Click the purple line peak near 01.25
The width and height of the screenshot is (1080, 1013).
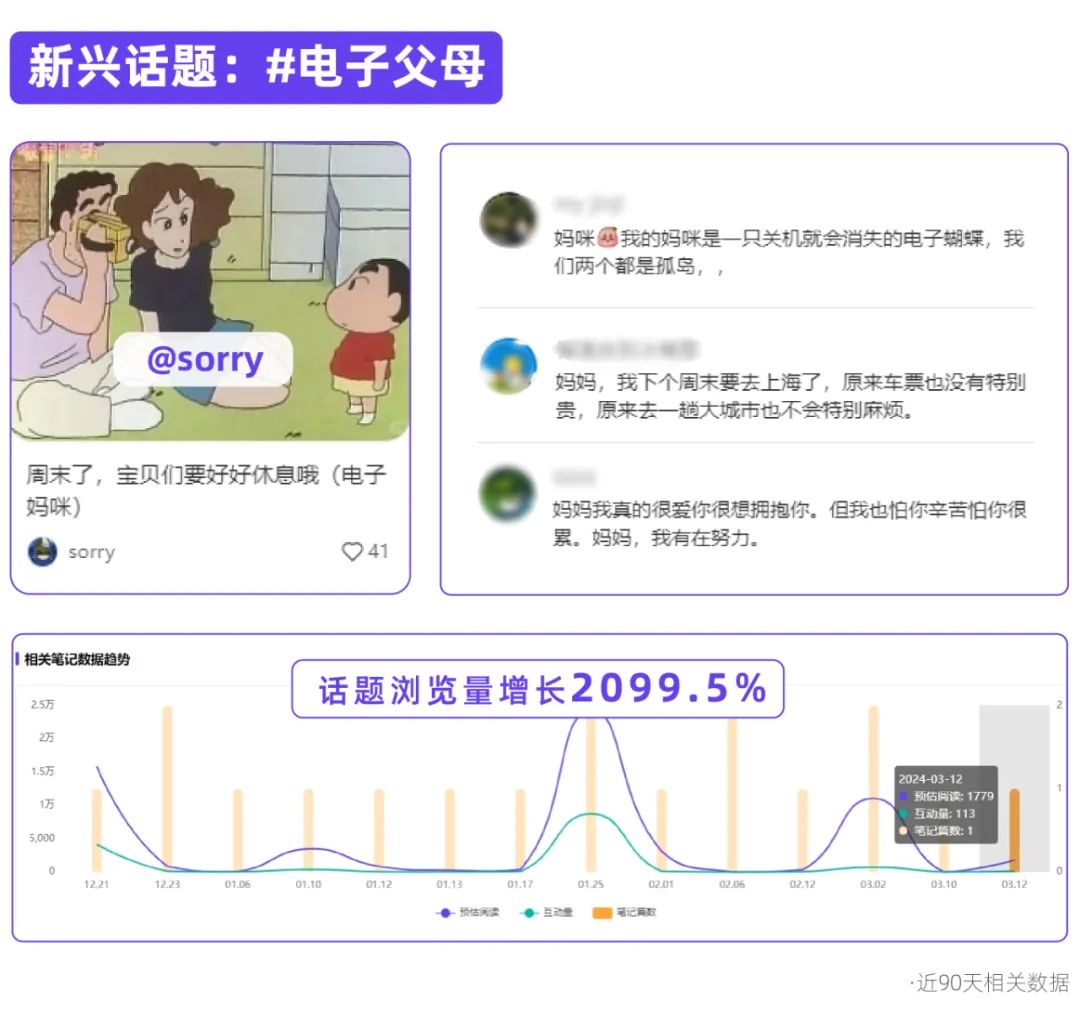click(x=591, y=720)
